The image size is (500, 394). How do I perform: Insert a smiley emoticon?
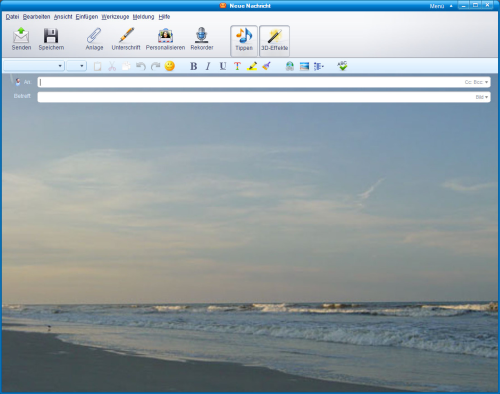[170, 66]
